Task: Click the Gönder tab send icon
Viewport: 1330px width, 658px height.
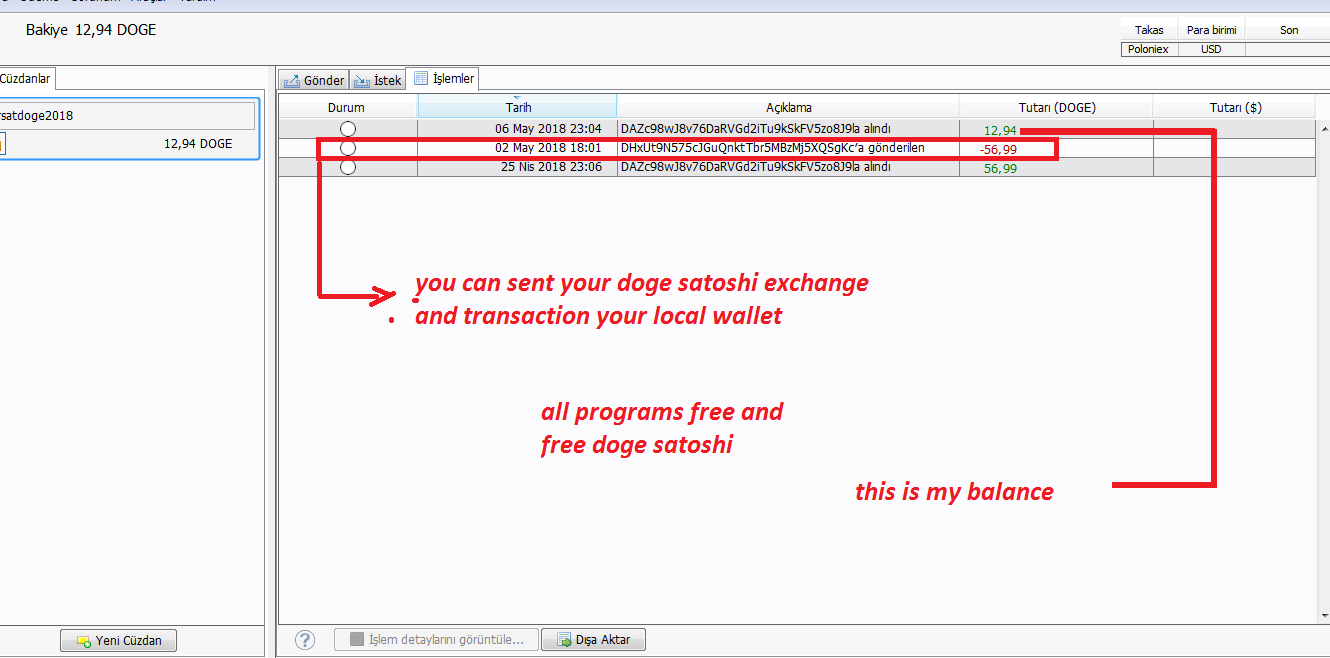Action: [292, 81]
